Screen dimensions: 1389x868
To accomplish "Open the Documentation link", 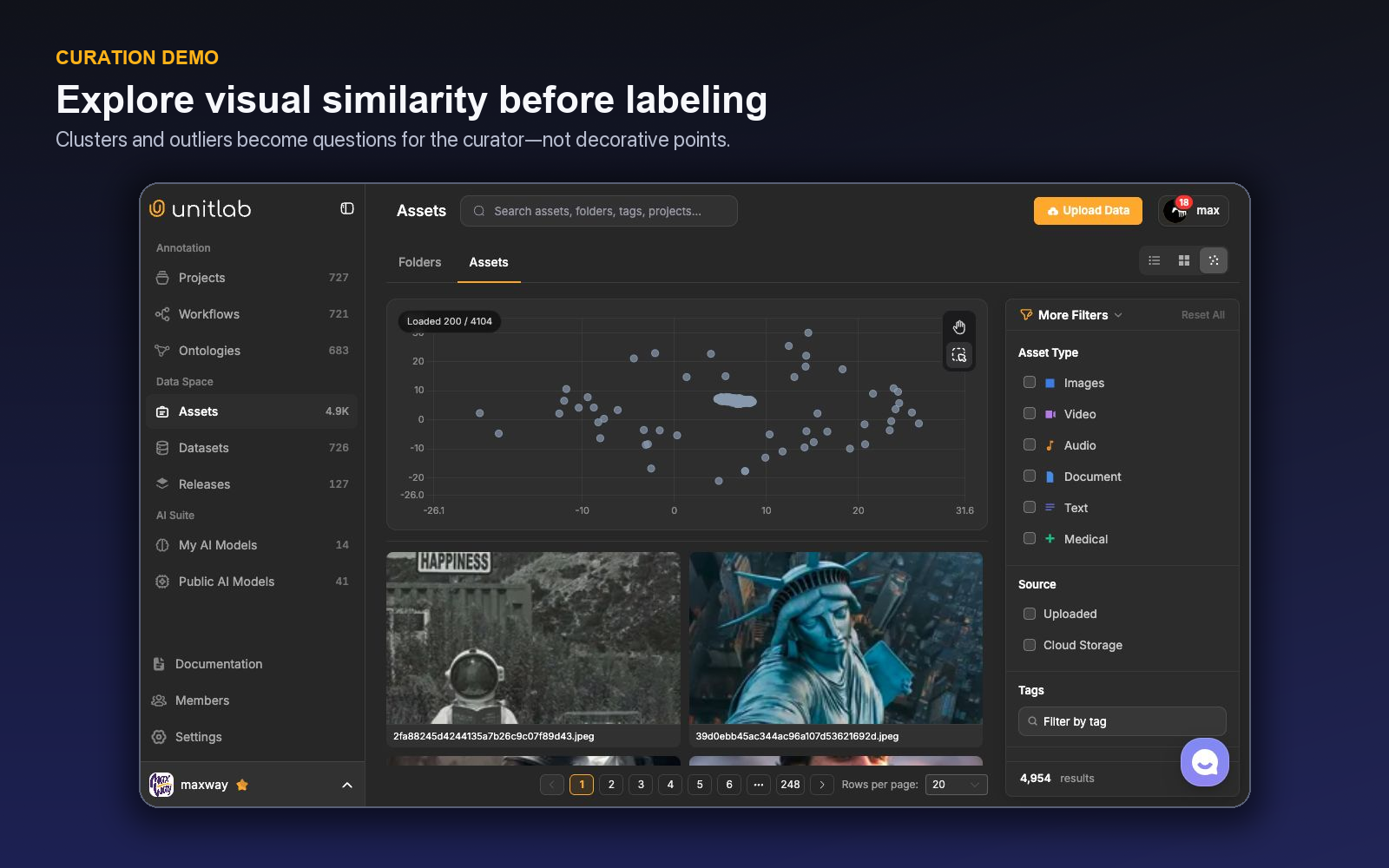I will pyautogui.click(x=219, y=664).
